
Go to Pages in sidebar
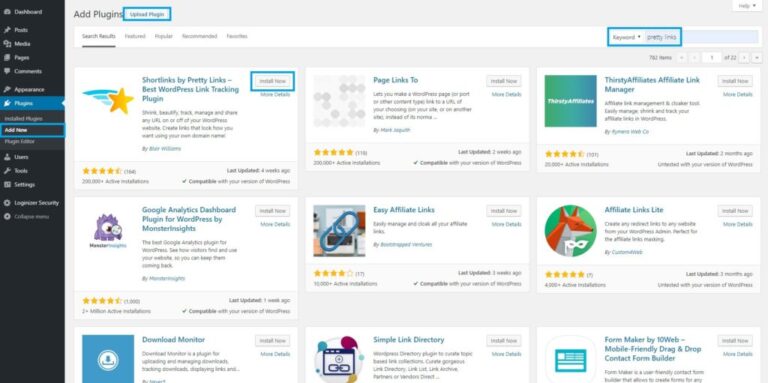point(22,57)
